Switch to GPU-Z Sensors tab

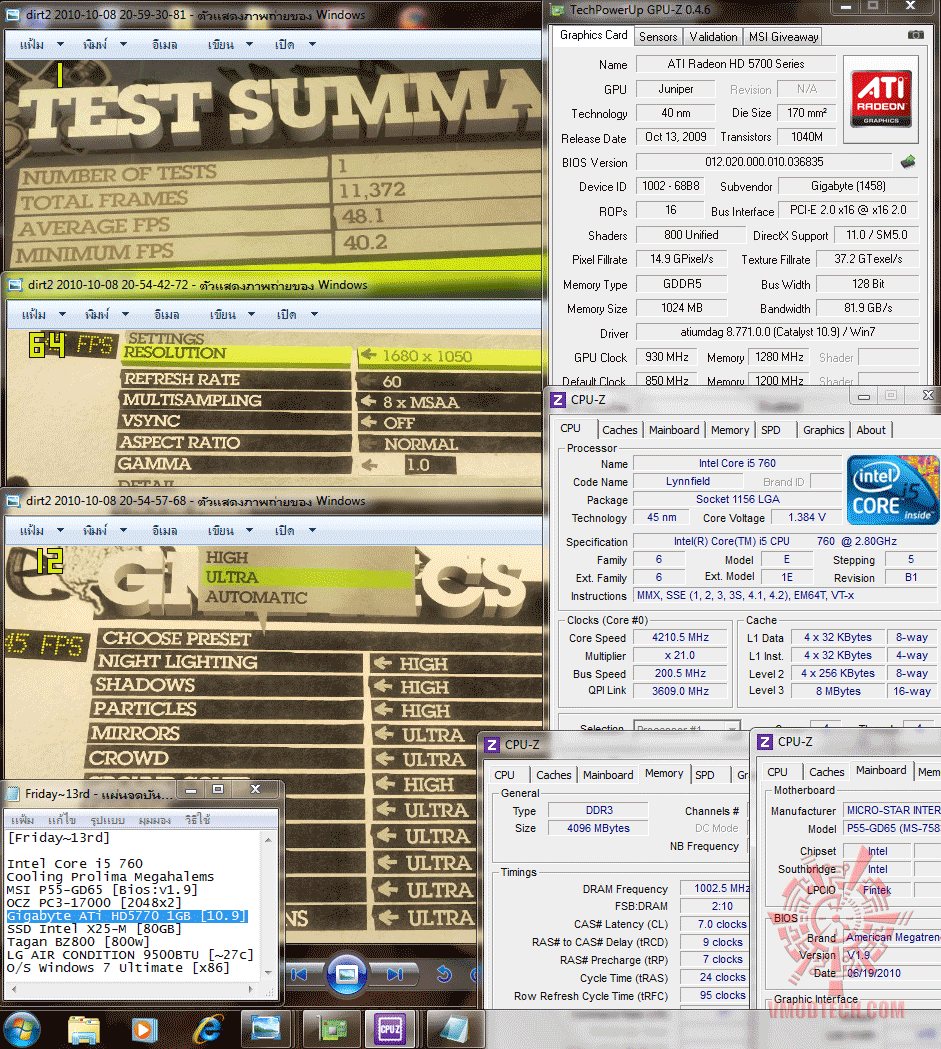coord(658,37)
